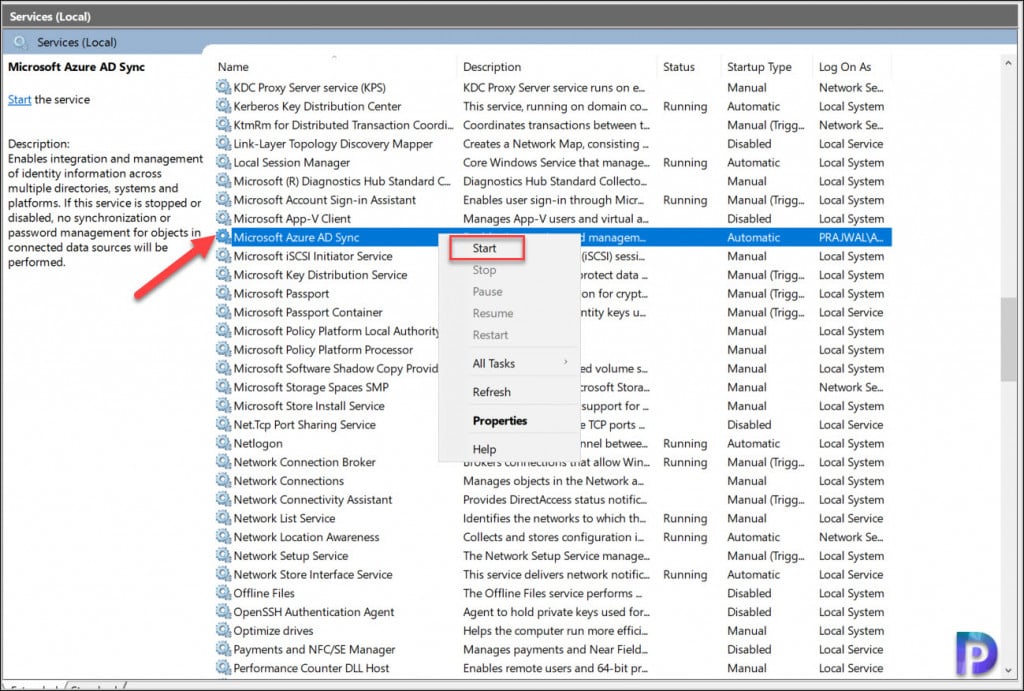Sort services by the Name column header
This screenshot has width=1024, height=691.
[x=233, y=67]
